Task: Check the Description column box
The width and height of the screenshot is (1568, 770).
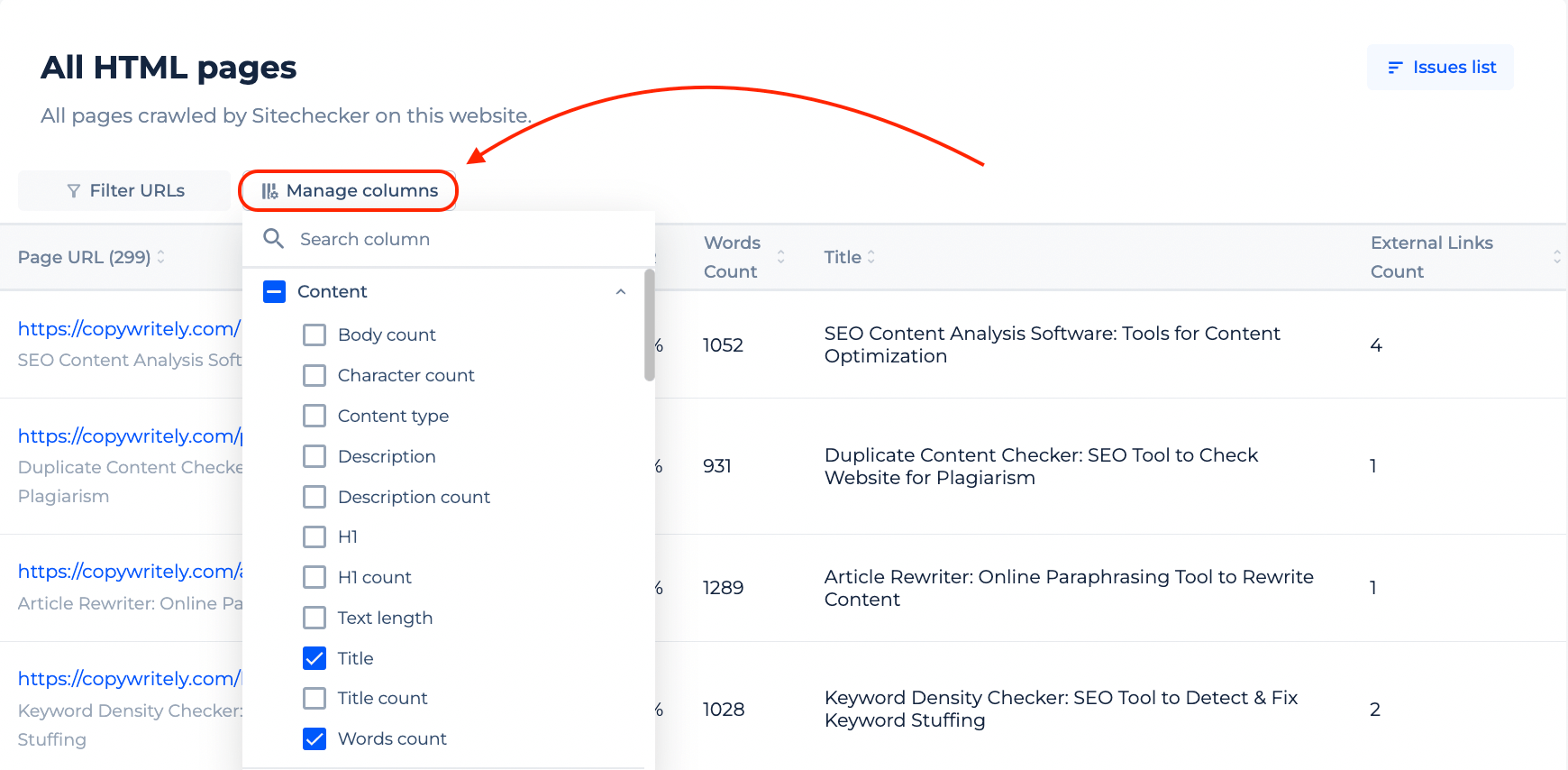Action: [315, 456]
